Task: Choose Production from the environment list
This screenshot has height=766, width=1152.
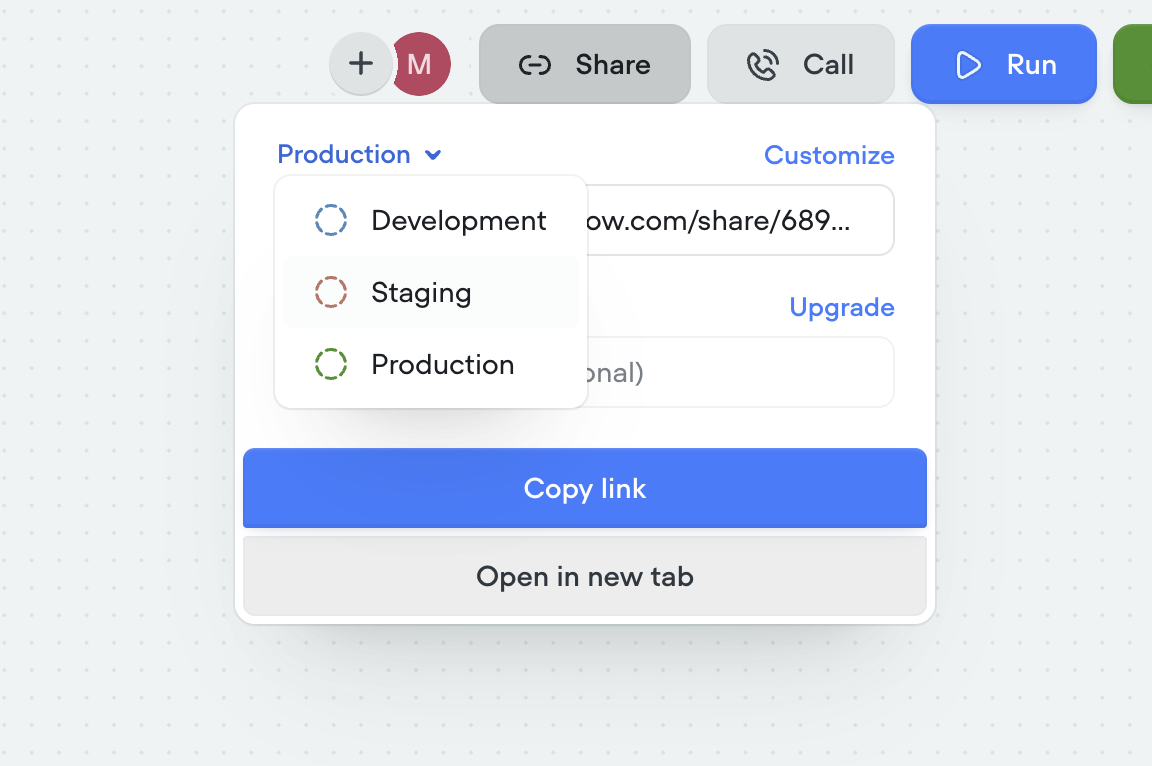Action: click(x=442, y=364)
